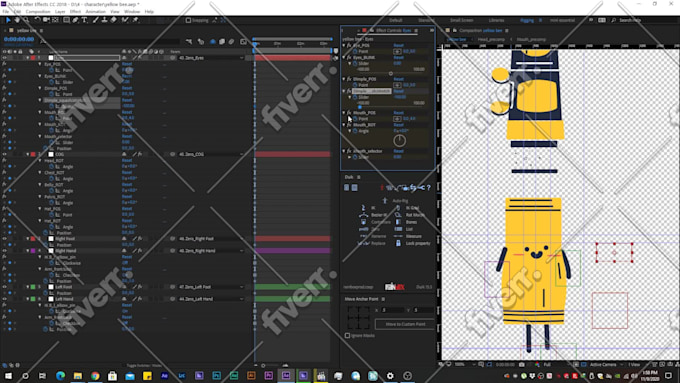
Task: Toggle visibility of Left Foot layer
Action: pyautogui.click(x=4, y=287)
